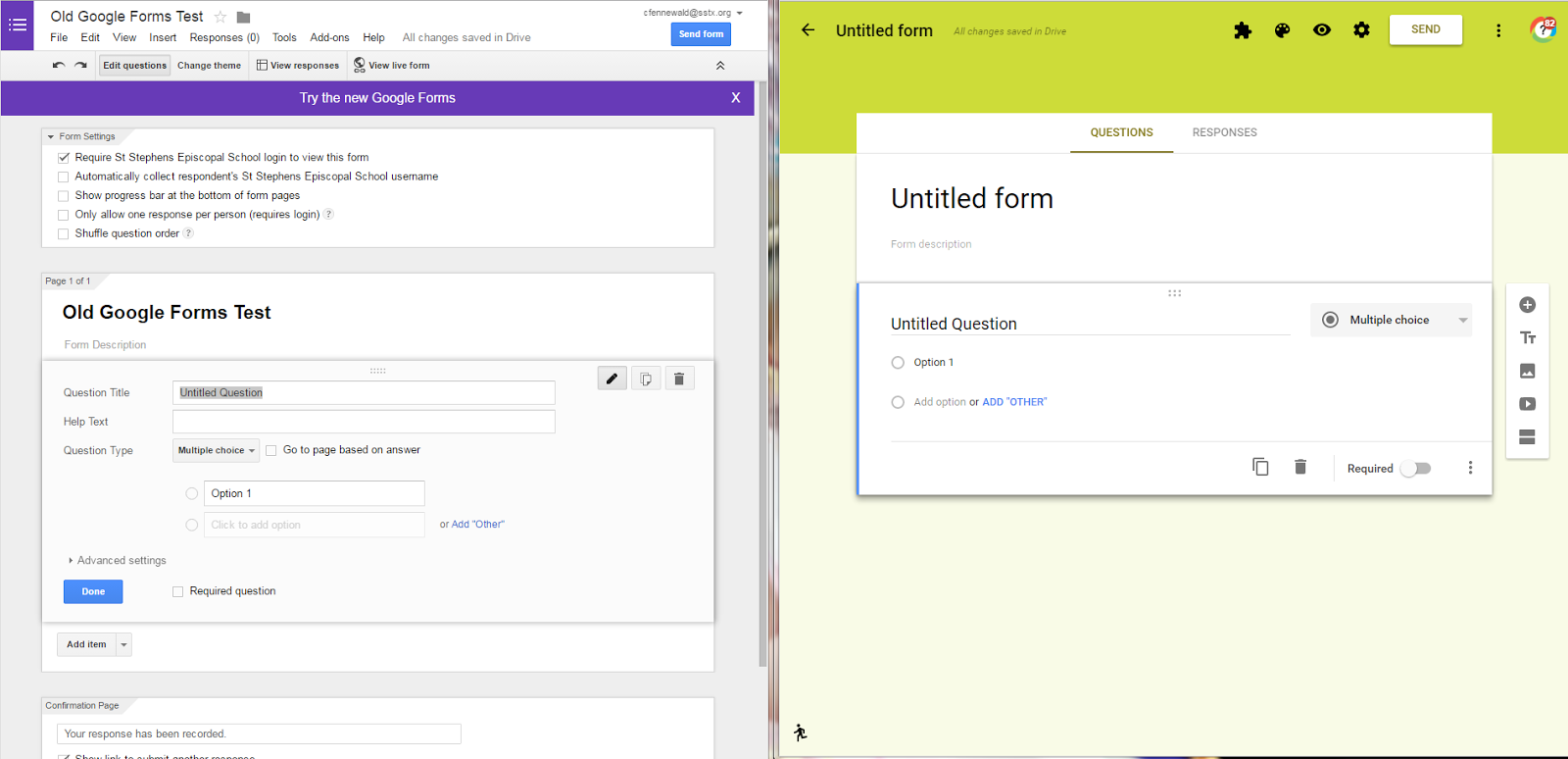Click the Question Title input field
Screen dimensions: 1568x759
tap(364, 392)
